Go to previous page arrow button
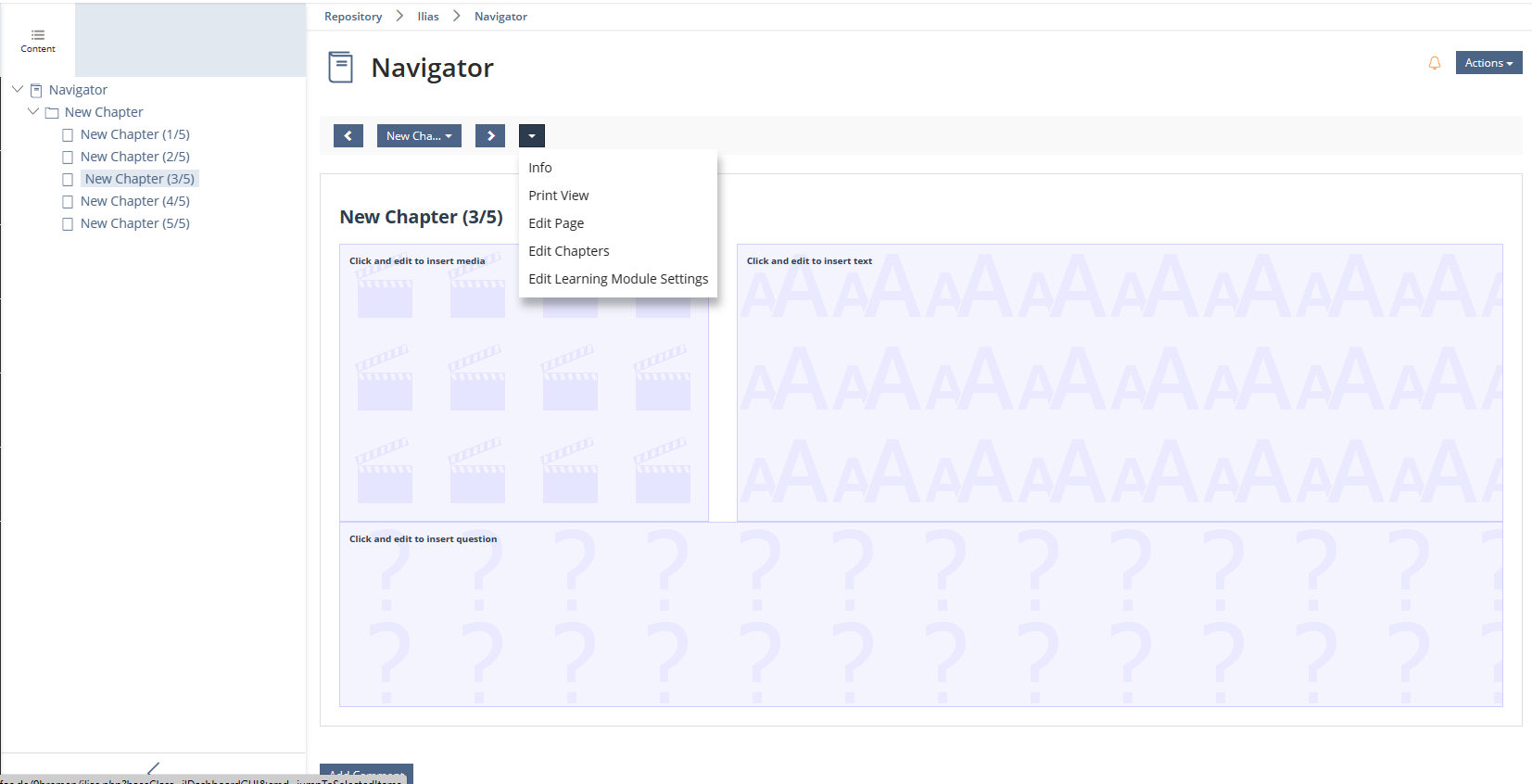 [x=348, y=136]
